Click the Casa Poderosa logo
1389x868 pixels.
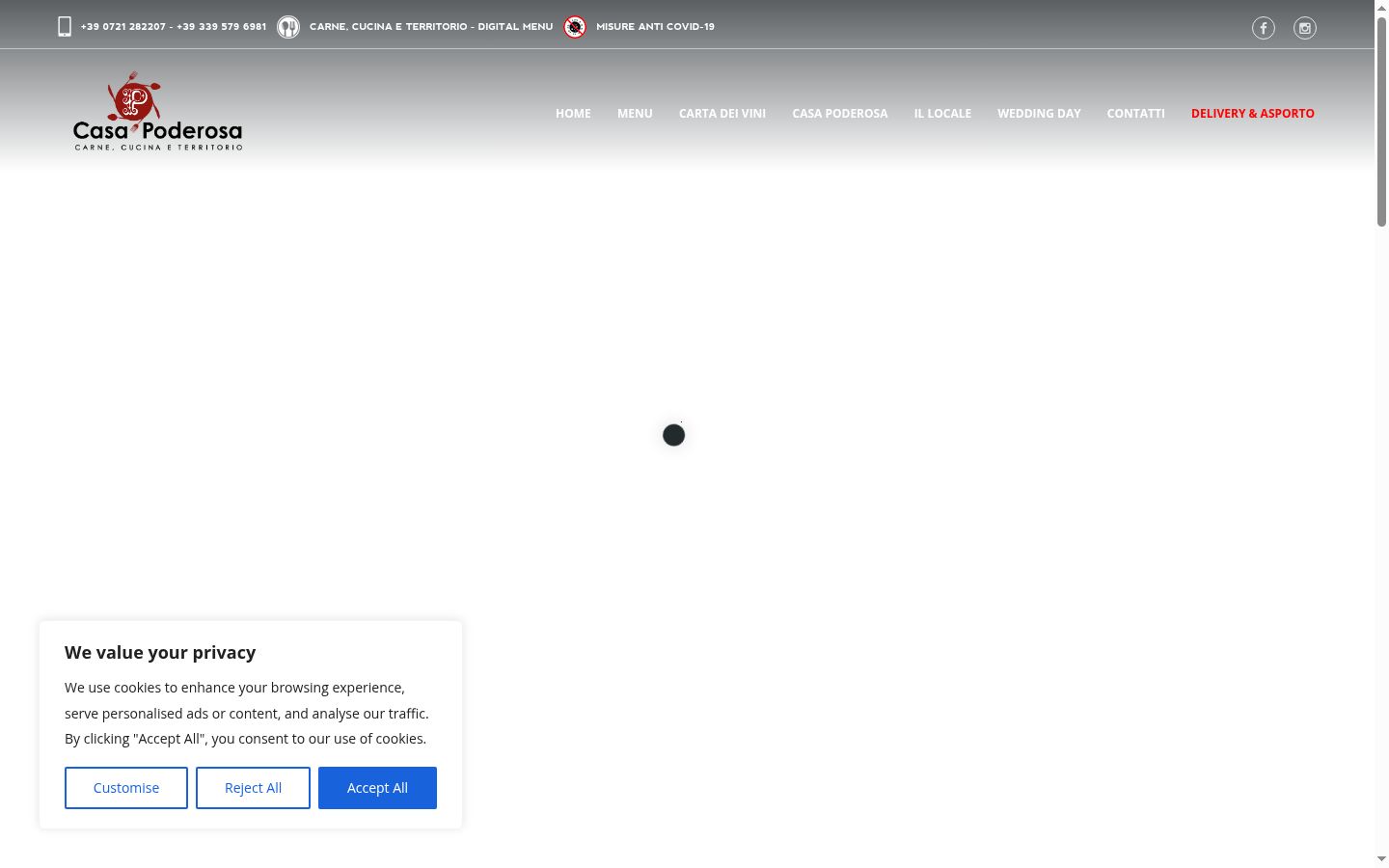[x=158, y=111]
